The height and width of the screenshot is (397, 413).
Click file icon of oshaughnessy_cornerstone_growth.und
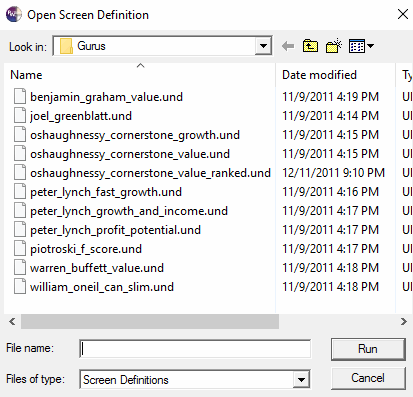click(x=20, y=135)
